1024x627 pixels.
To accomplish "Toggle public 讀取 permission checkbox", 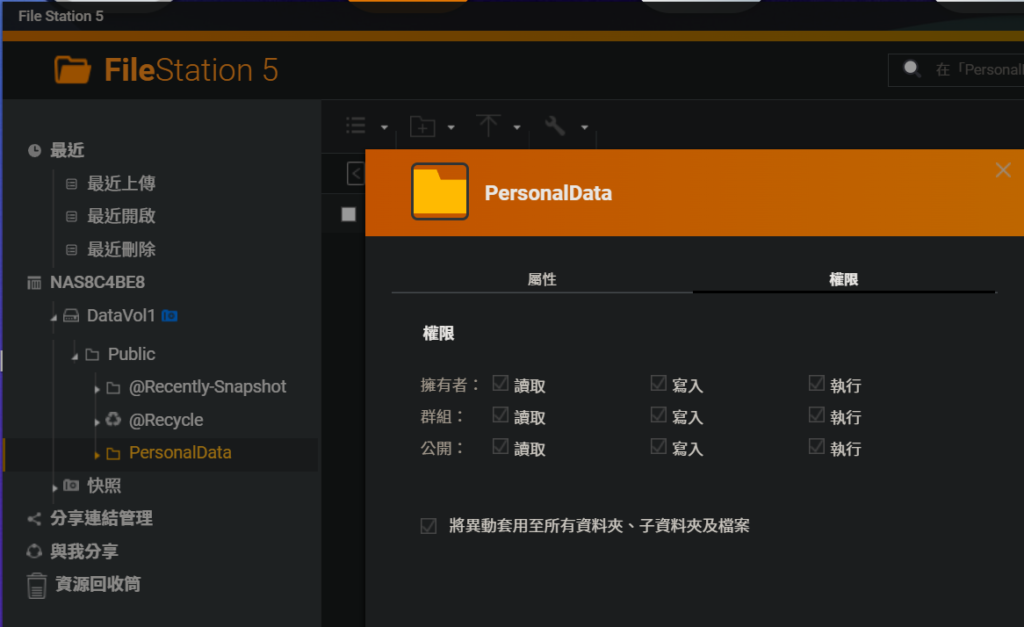I will tap(500, 447).
